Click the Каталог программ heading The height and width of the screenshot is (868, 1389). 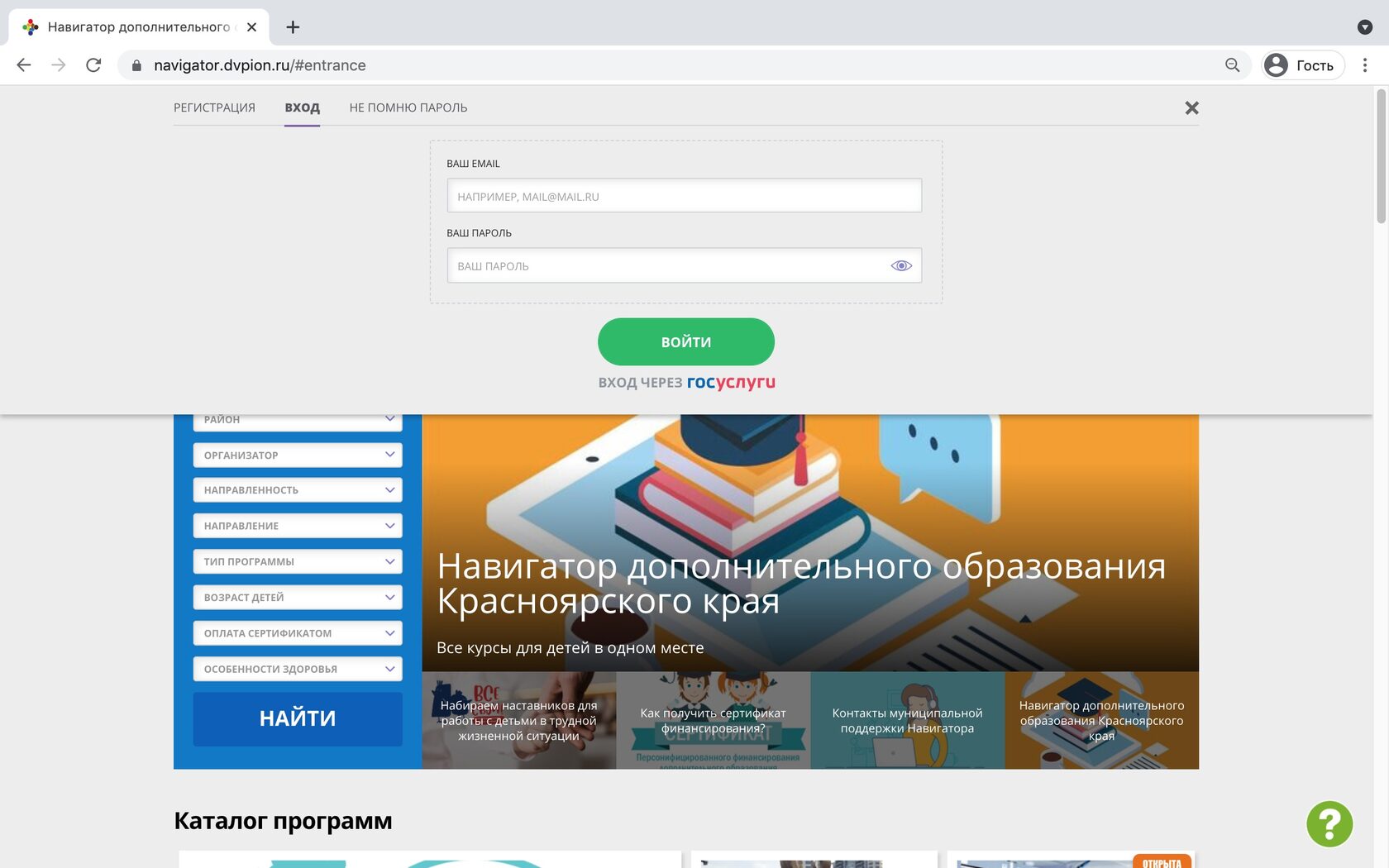point(283,821)
